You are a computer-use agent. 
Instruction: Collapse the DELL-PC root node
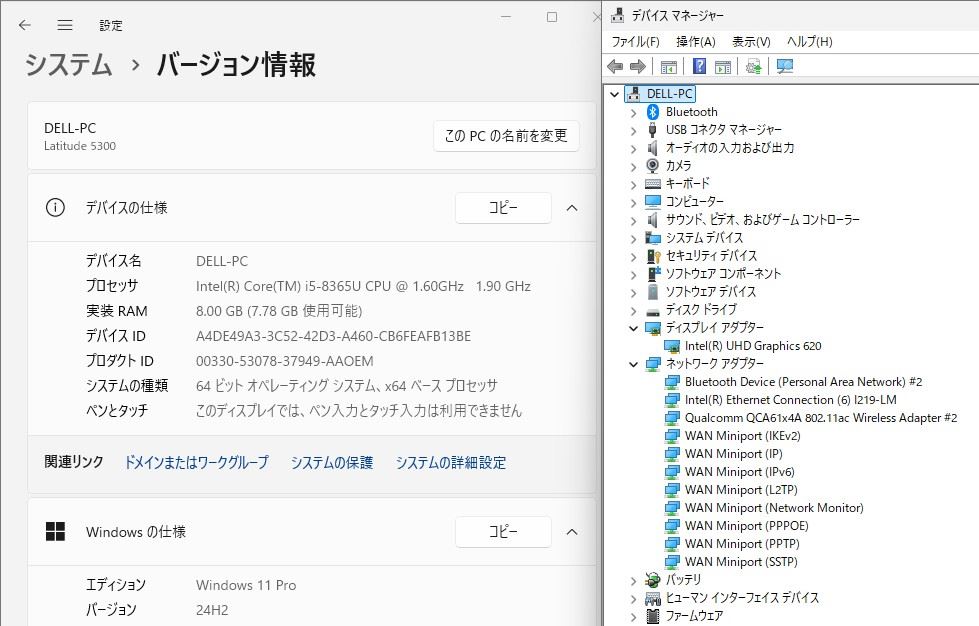point(614,94)
